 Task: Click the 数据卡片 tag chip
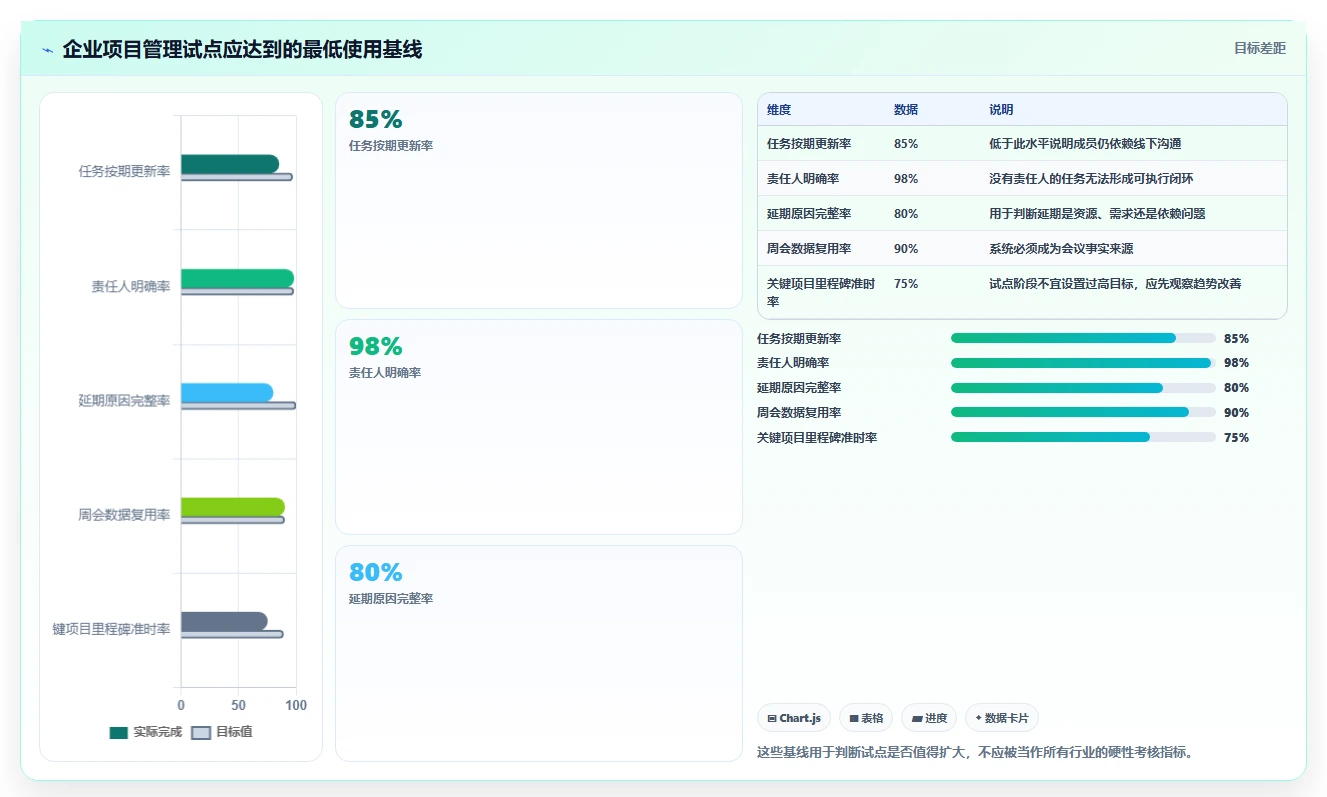1002,718
